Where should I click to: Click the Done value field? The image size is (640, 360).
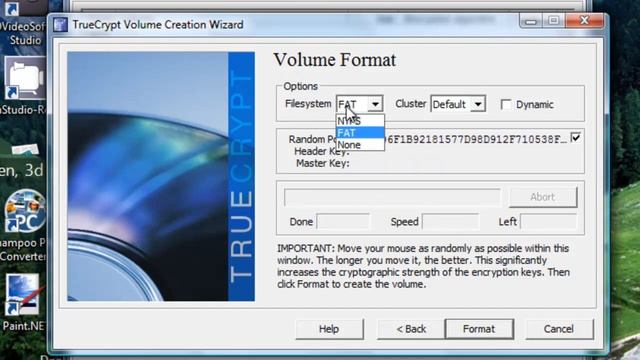[x=343, y=222]
